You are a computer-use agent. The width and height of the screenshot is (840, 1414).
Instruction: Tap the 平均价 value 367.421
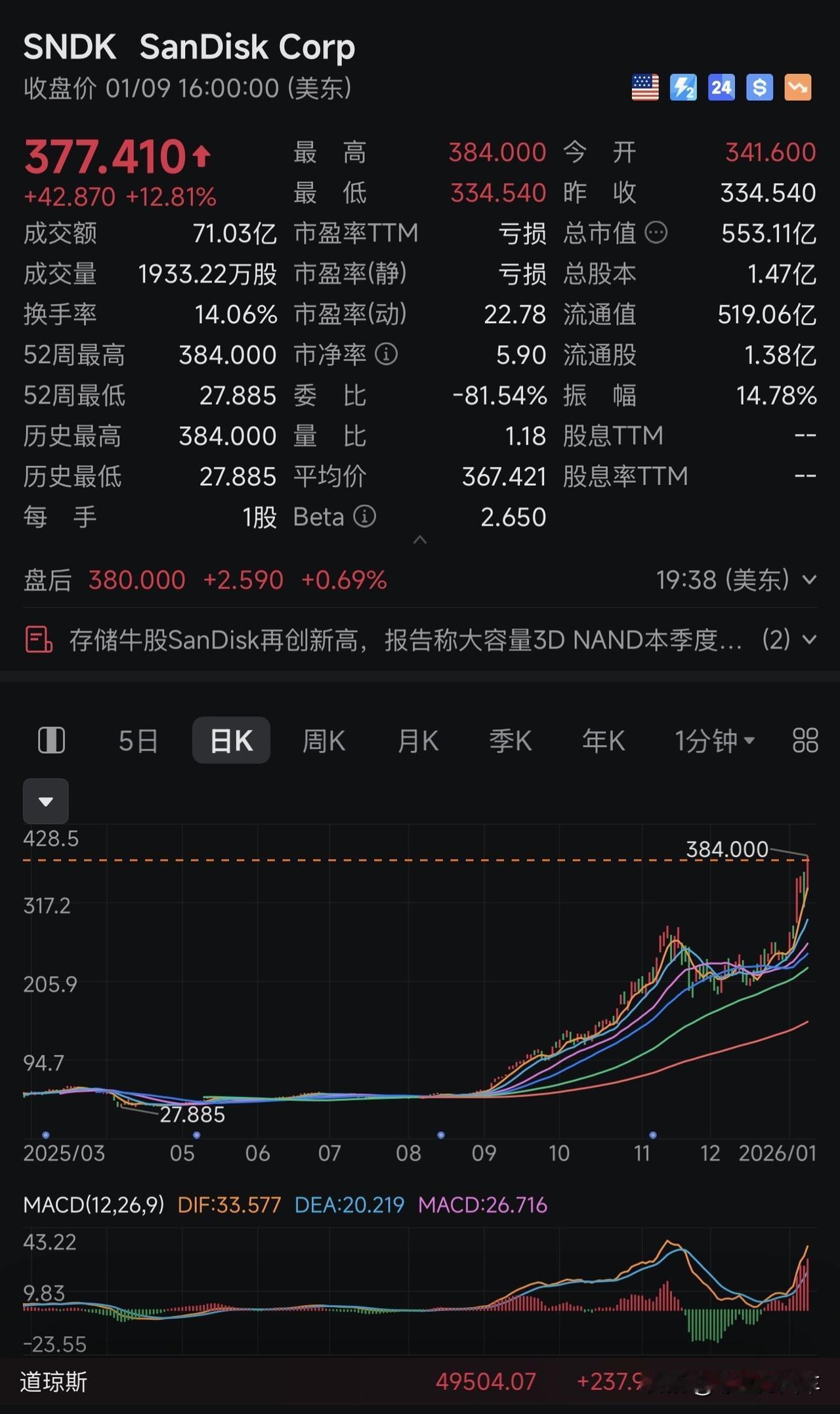pyautogui.click(x=504, y=477)
